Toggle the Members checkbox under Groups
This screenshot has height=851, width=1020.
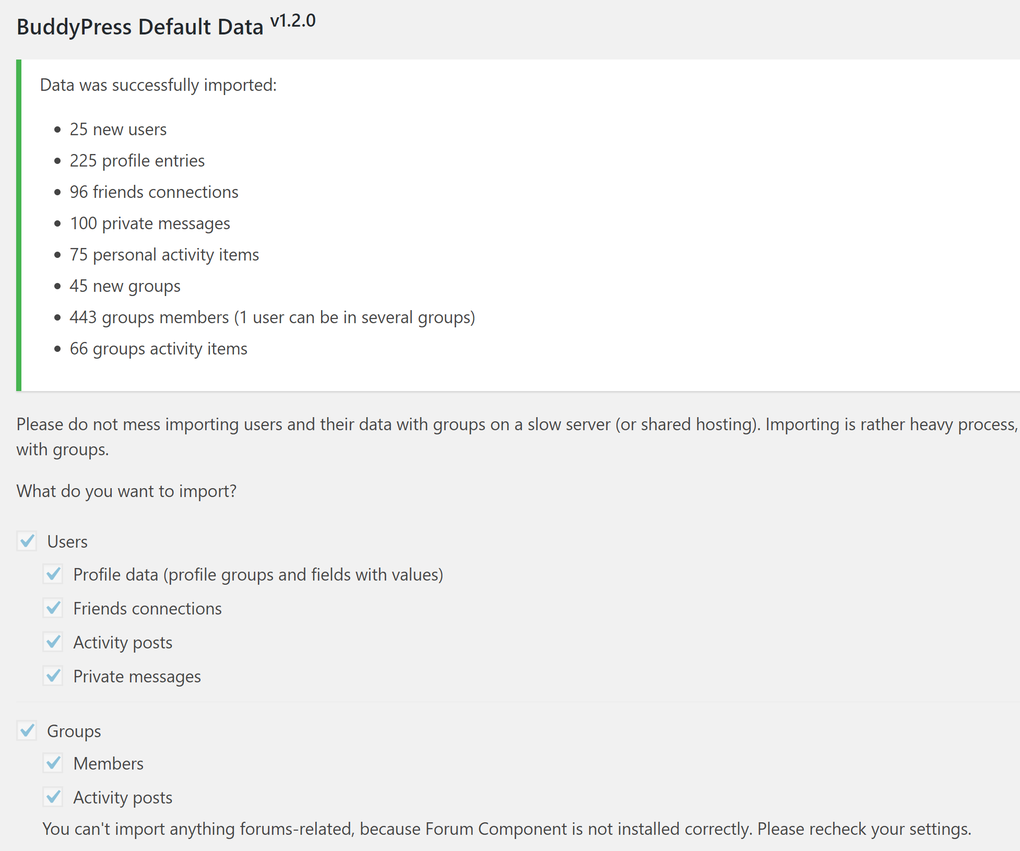click(54, 764)
